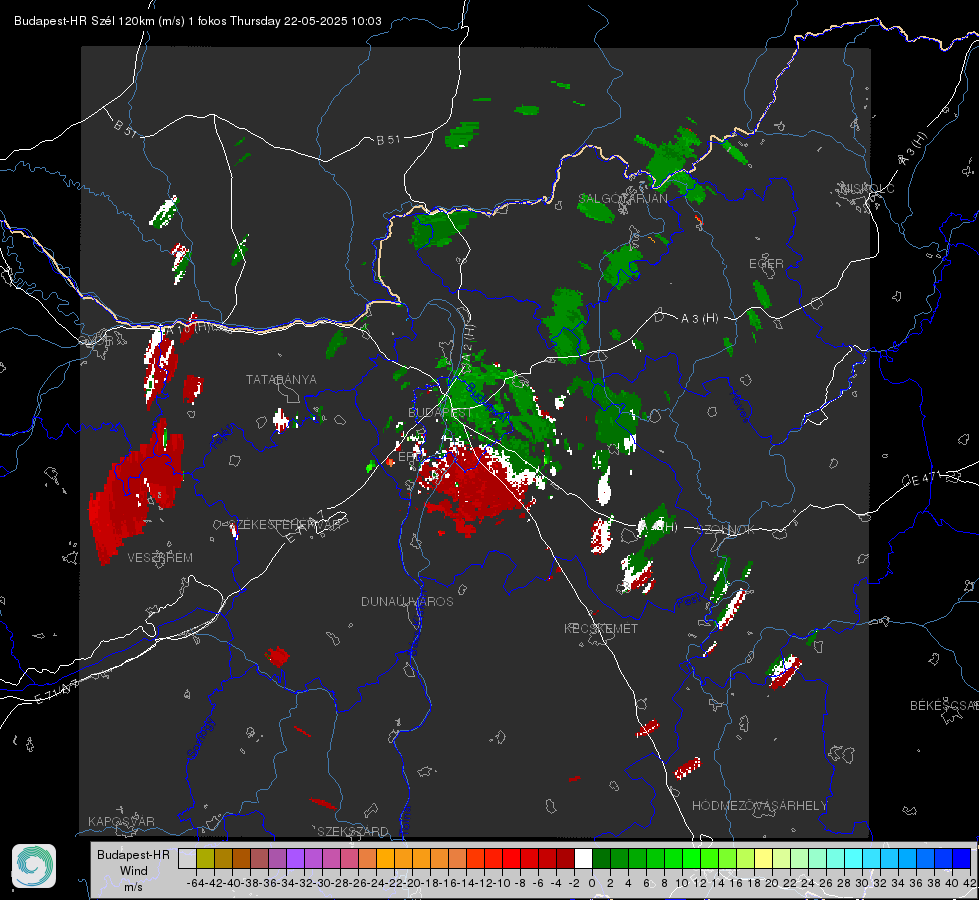979x900 pixels.
Task: Click the 'Somogy' county label
Action: point(200,738)
